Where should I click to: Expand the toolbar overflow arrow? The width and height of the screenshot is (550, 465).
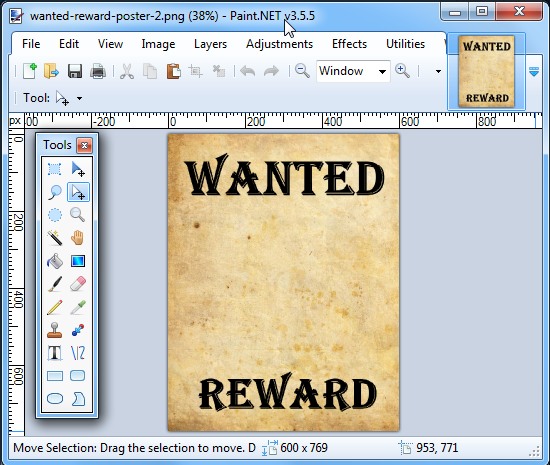click(x=438, y=72)
